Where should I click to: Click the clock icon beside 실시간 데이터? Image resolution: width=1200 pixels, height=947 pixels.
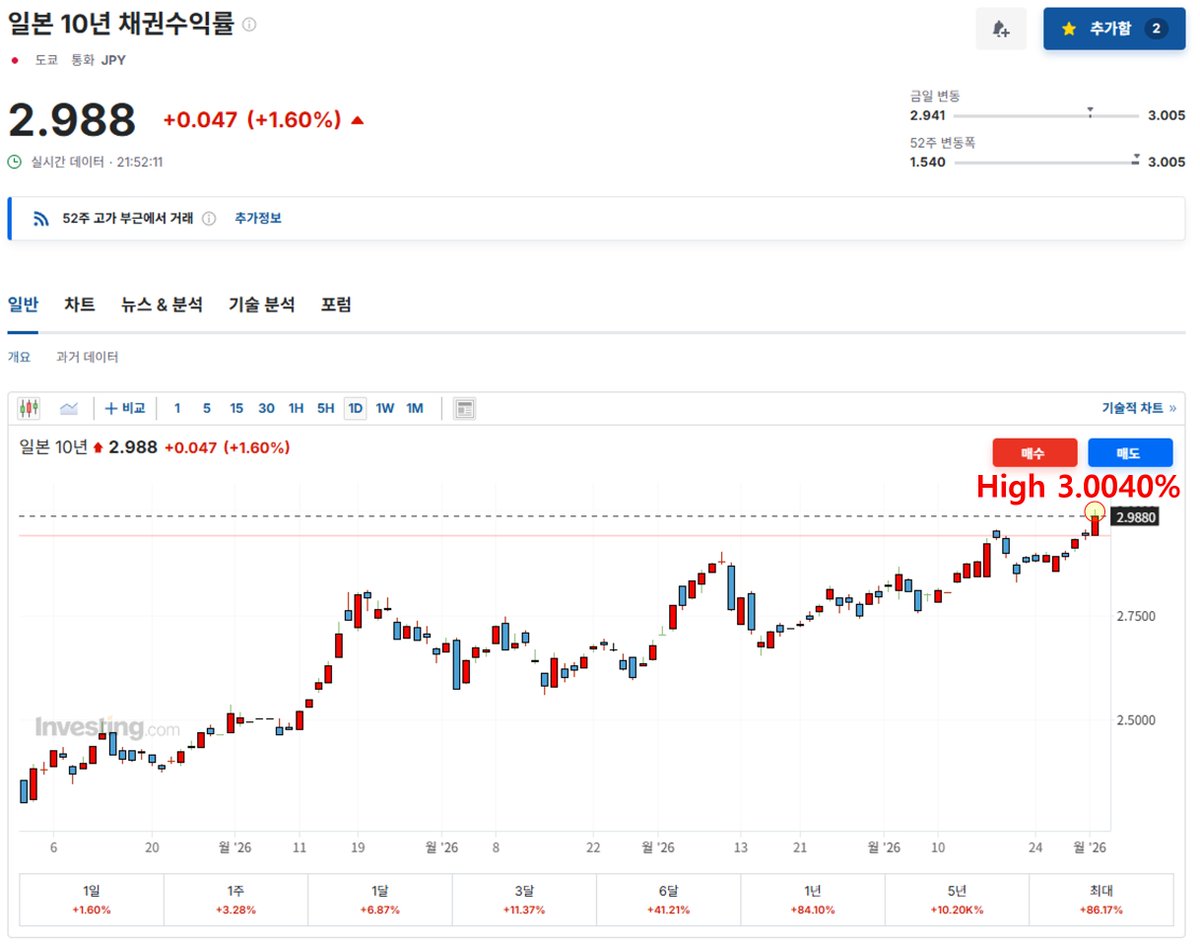coord(14,161)
